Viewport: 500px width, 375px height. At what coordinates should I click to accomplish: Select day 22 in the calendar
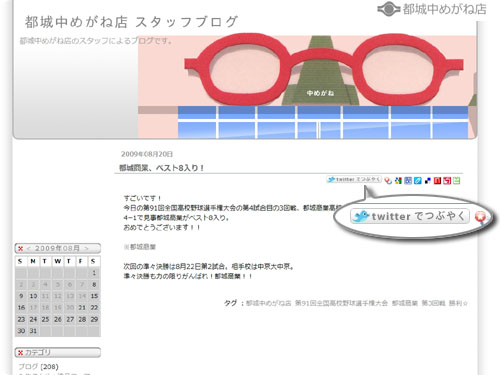(x=94, y=308)
